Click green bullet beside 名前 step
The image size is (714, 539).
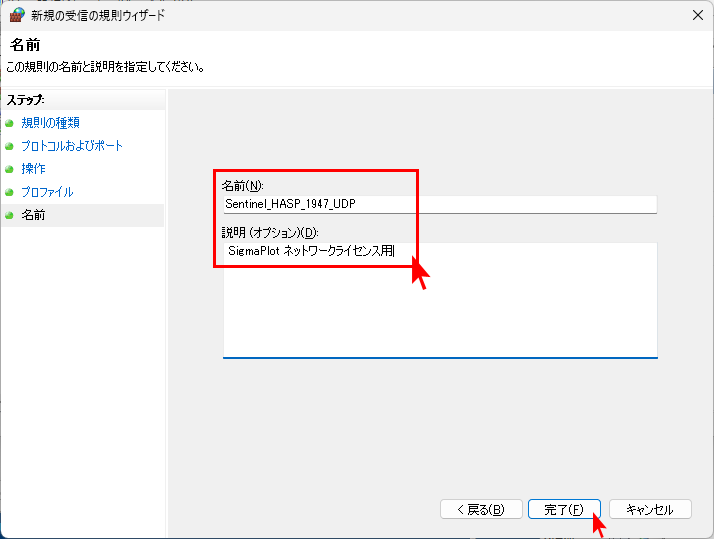pos(10,215)
